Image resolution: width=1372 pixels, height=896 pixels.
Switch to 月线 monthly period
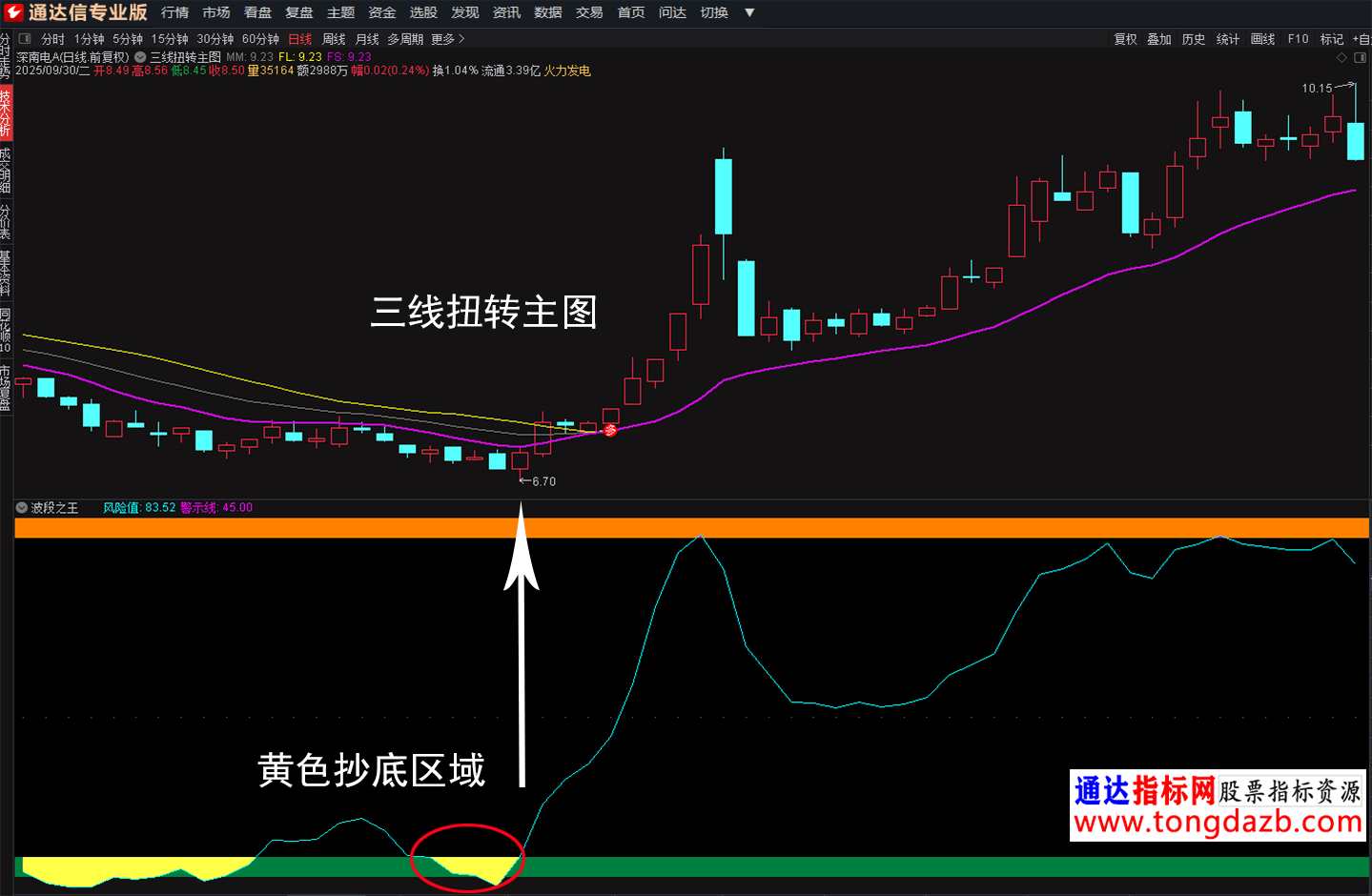(367, 39)
